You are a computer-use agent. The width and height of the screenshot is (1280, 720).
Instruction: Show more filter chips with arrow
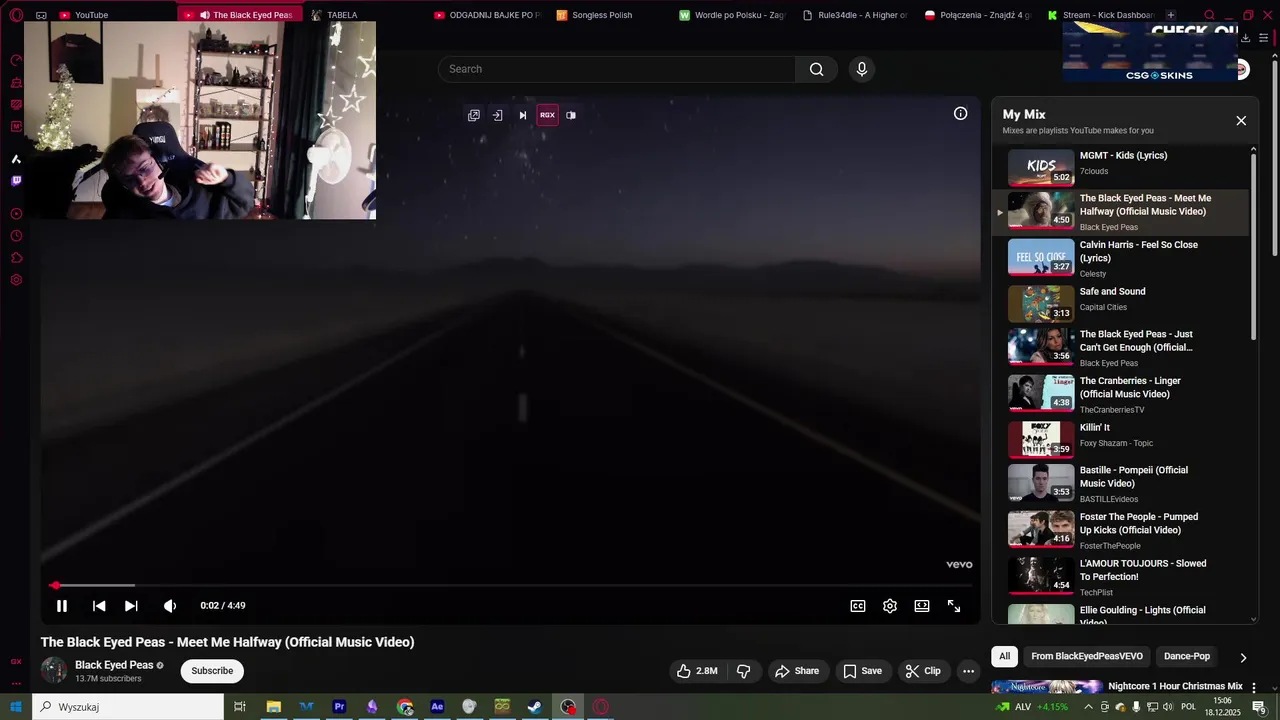pyautogui.click(x=1243, y=657)
